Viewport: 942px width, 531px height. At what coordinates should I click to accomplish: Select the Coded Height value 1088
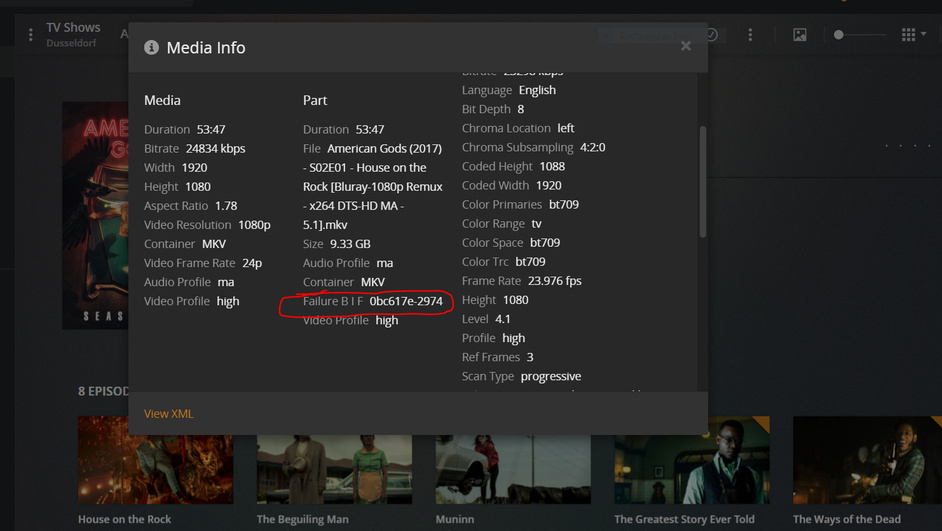point(552,166)
